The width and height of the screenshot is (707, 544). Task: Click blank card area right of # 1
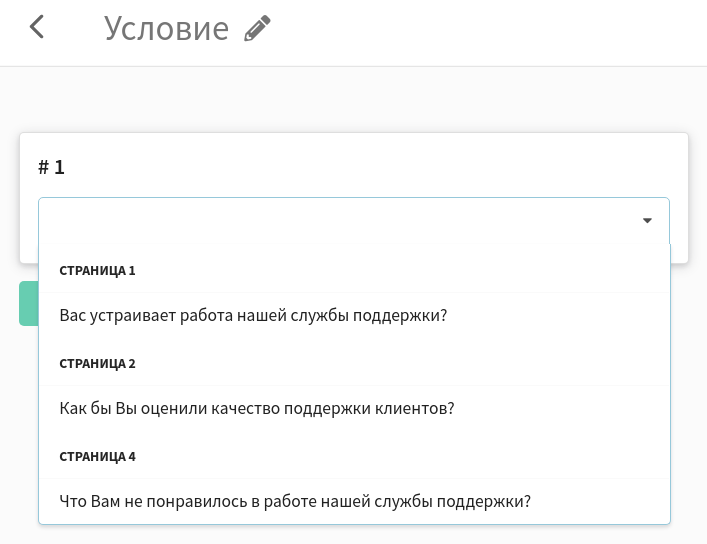click(374, 167)
